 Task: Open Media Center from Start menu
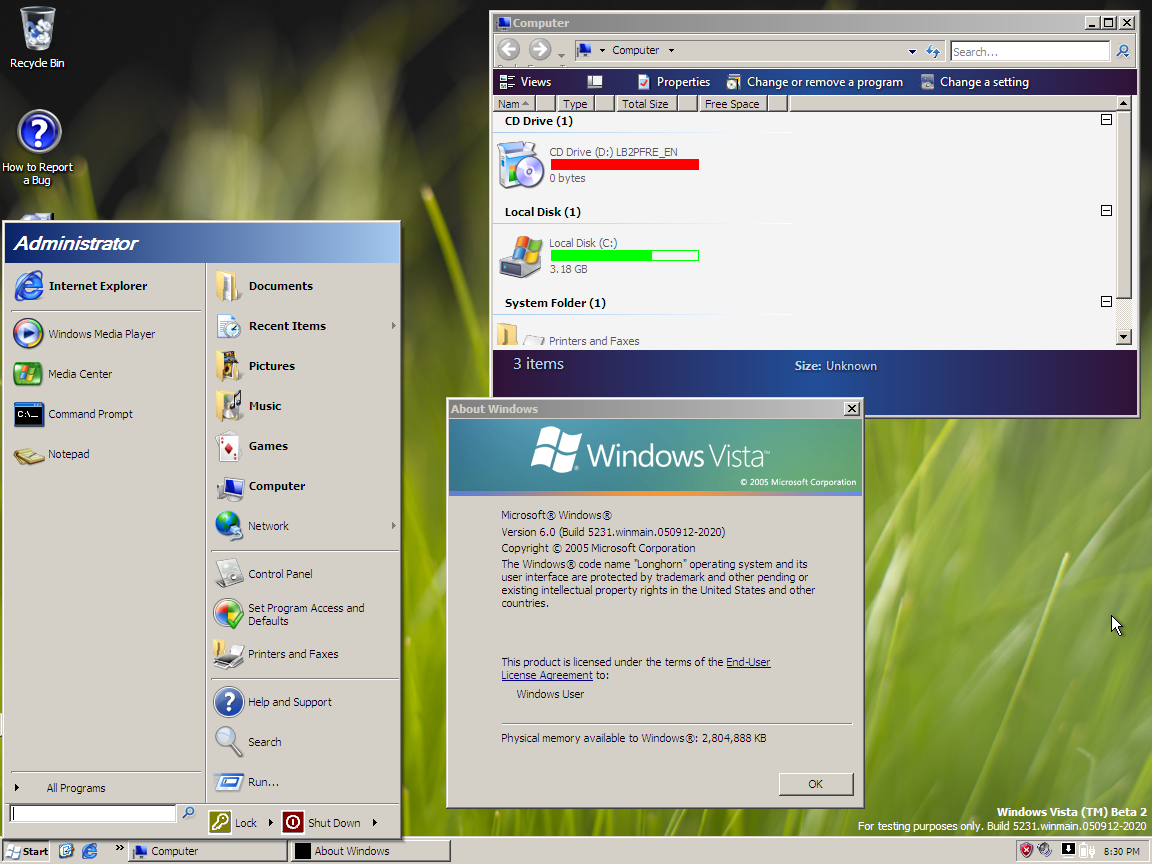[x=106, y=374]
